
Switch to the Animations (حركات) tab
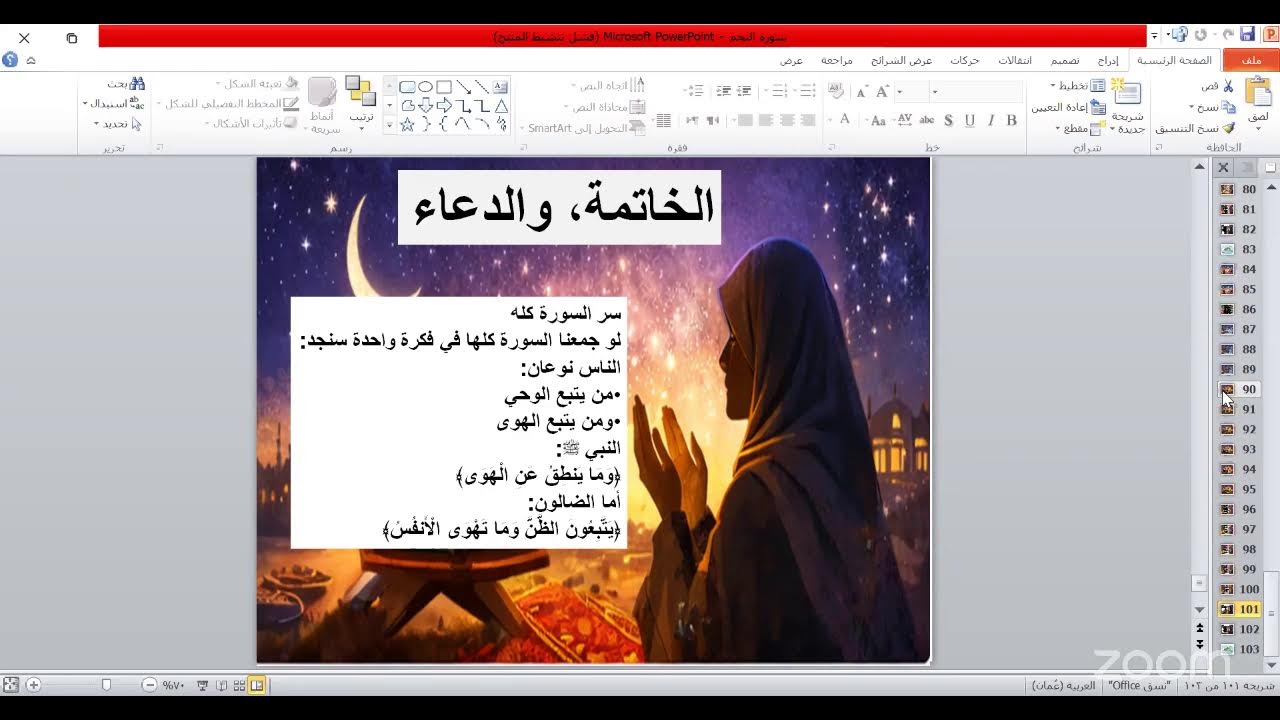click(965, 60)
